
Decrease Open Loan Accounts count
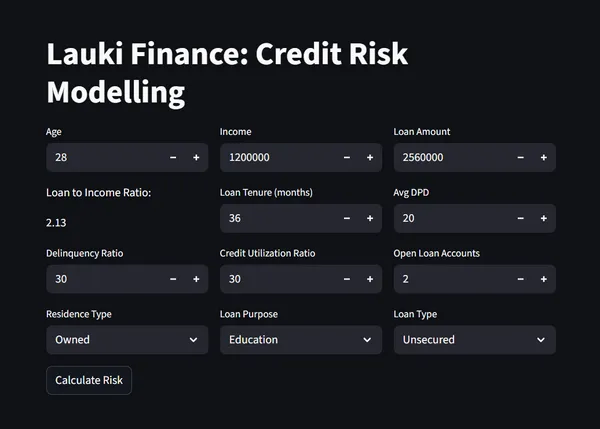coord(520,279)
